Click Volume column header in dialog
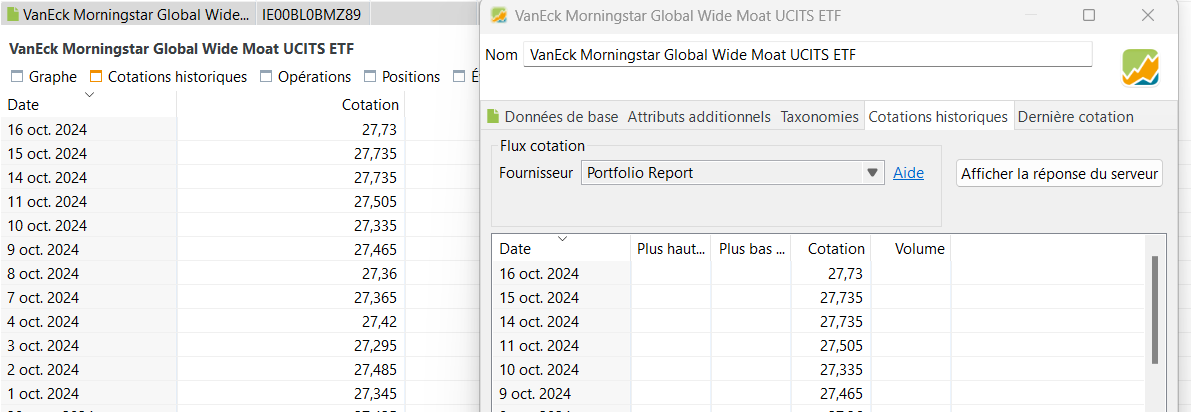This screenshot has width=1191, height=412. point(911,248)
